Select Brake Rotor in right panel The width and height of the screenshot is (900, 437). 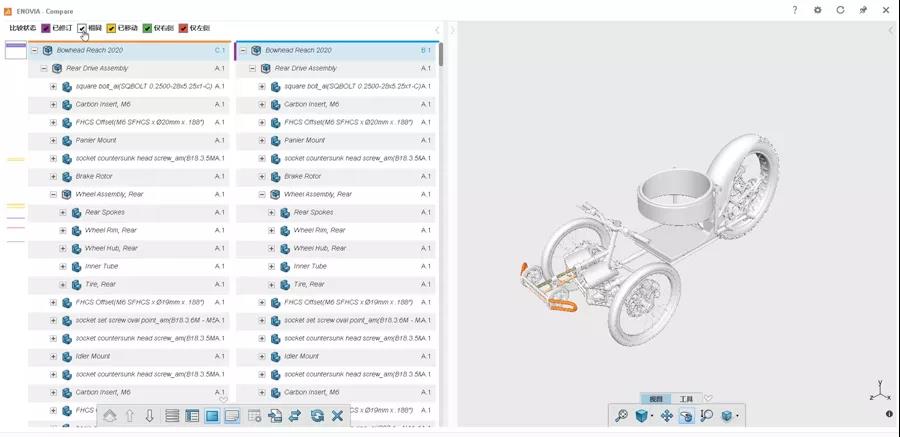(302, 176)
